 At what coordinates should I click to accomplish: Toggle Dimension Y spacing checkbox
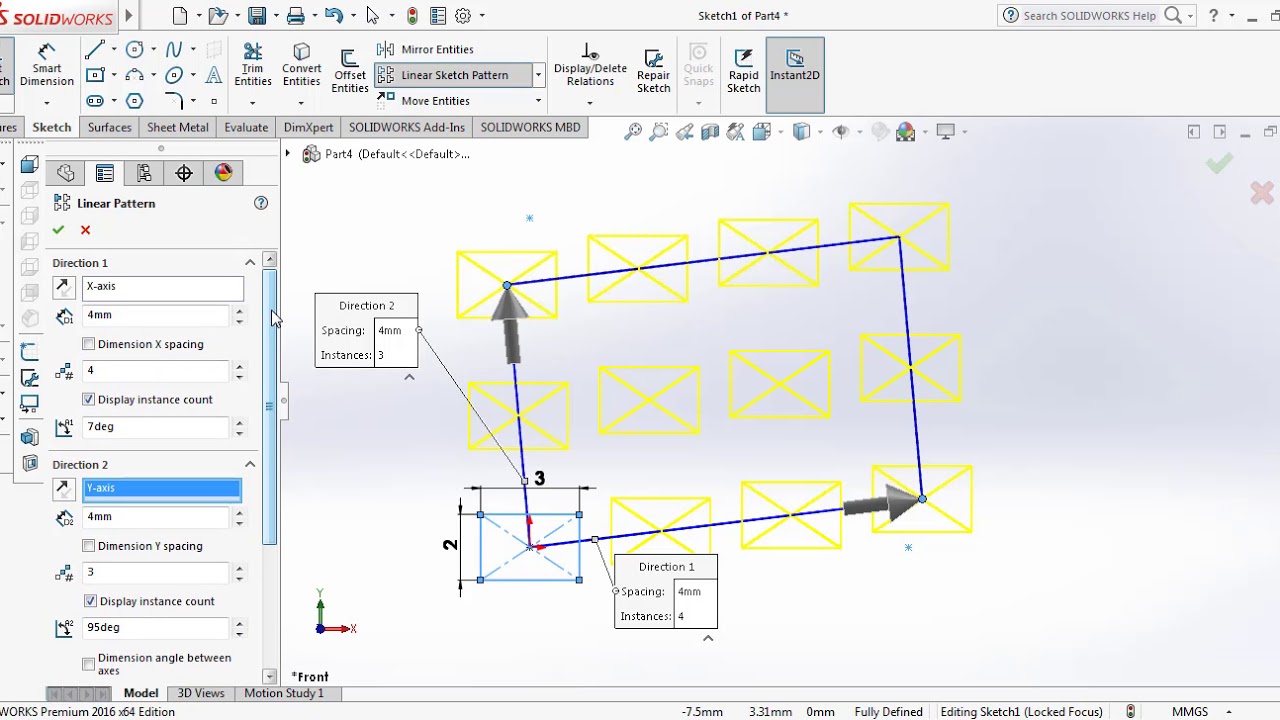click(x=89, y=546)
